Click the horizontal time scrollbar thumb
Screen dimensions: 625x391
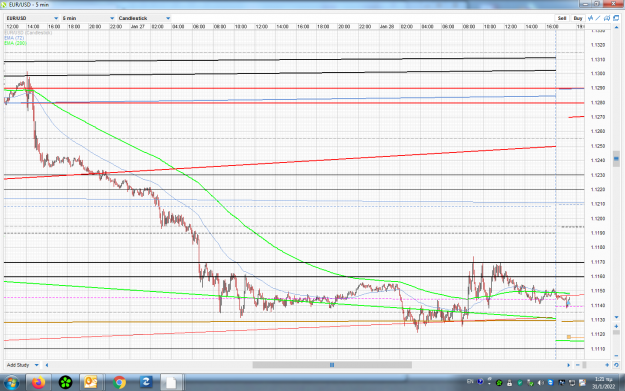pyautogui.click(x=332, y=365)
